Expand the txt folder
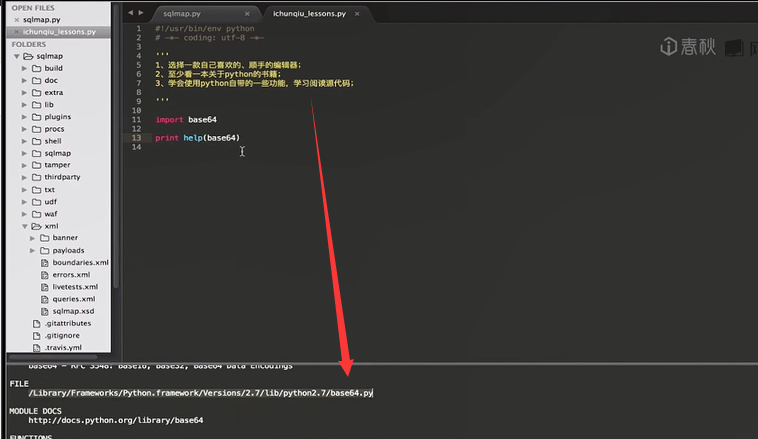 point(24,190)
